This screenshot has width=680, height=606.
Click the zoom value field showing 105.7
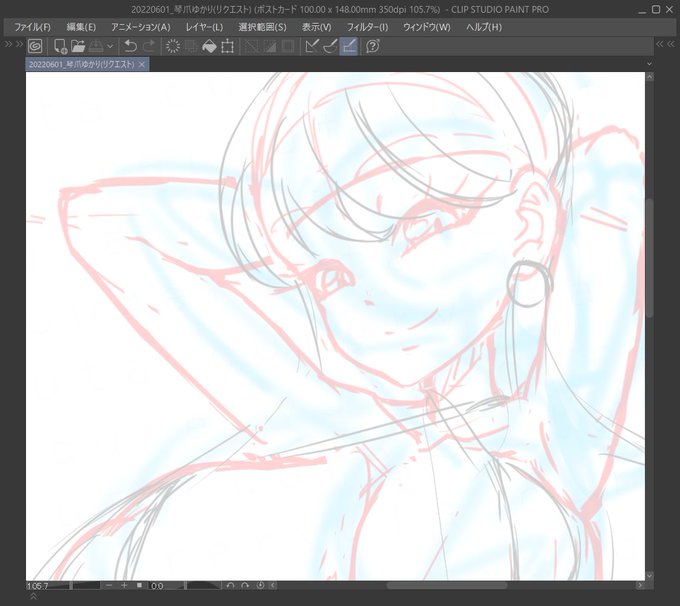click(x=37, y=586)
